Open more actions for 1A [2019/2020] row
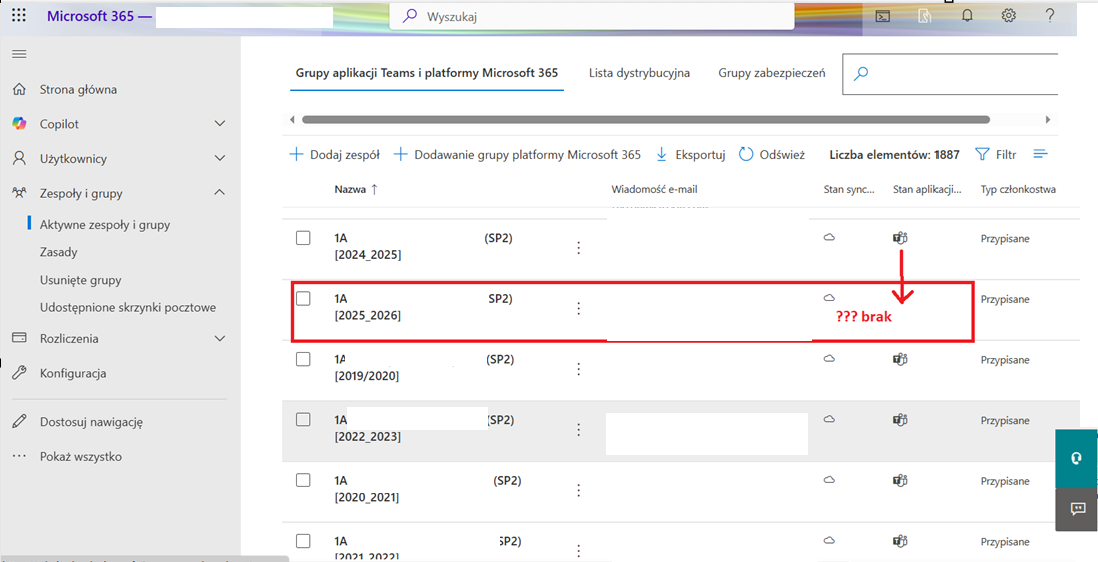 pos(578,368)
